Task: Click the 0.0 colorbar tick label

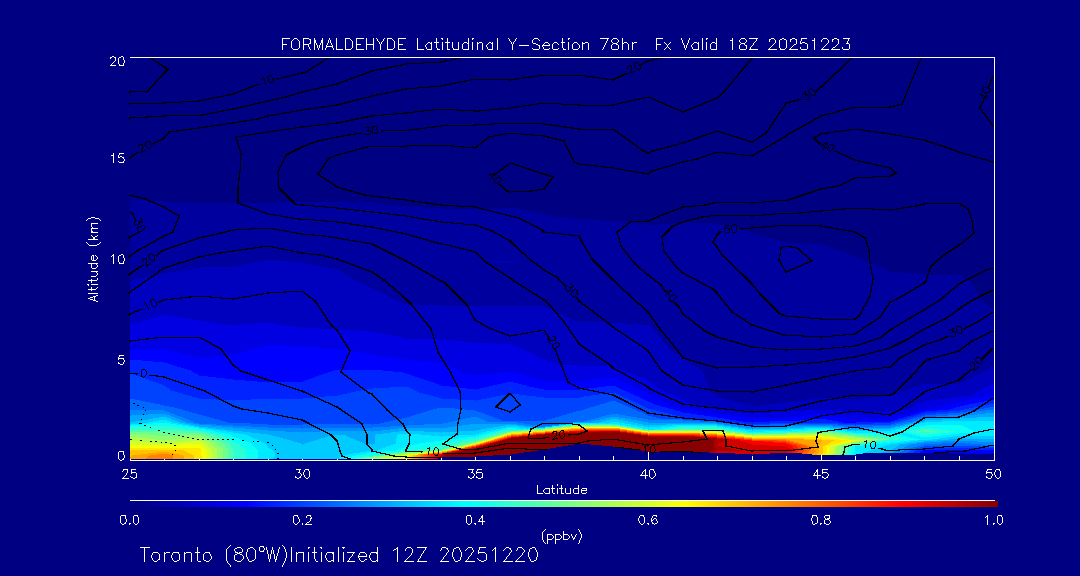Action: [x=129, y=520]
